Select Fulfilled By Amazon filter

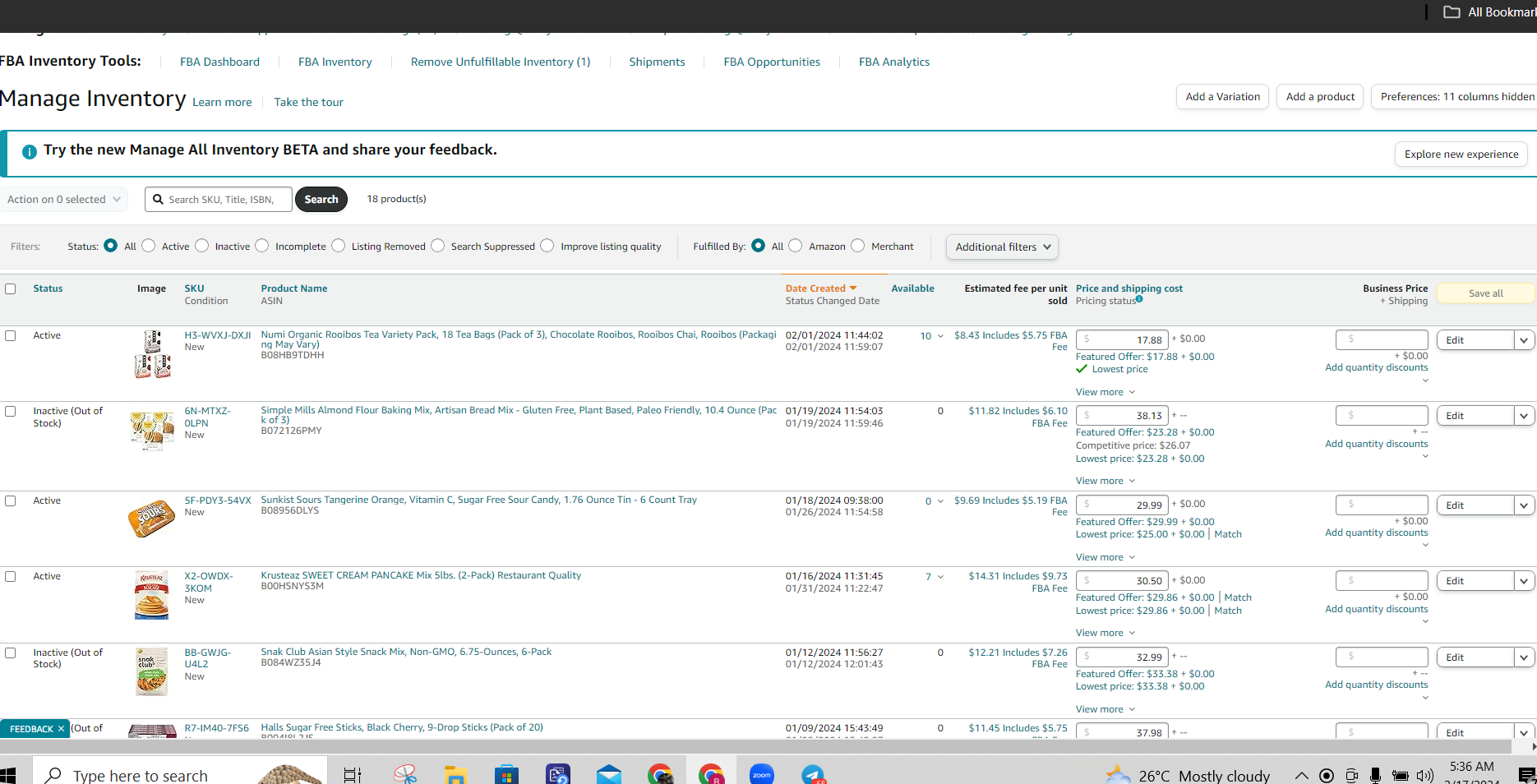point(796,246)
